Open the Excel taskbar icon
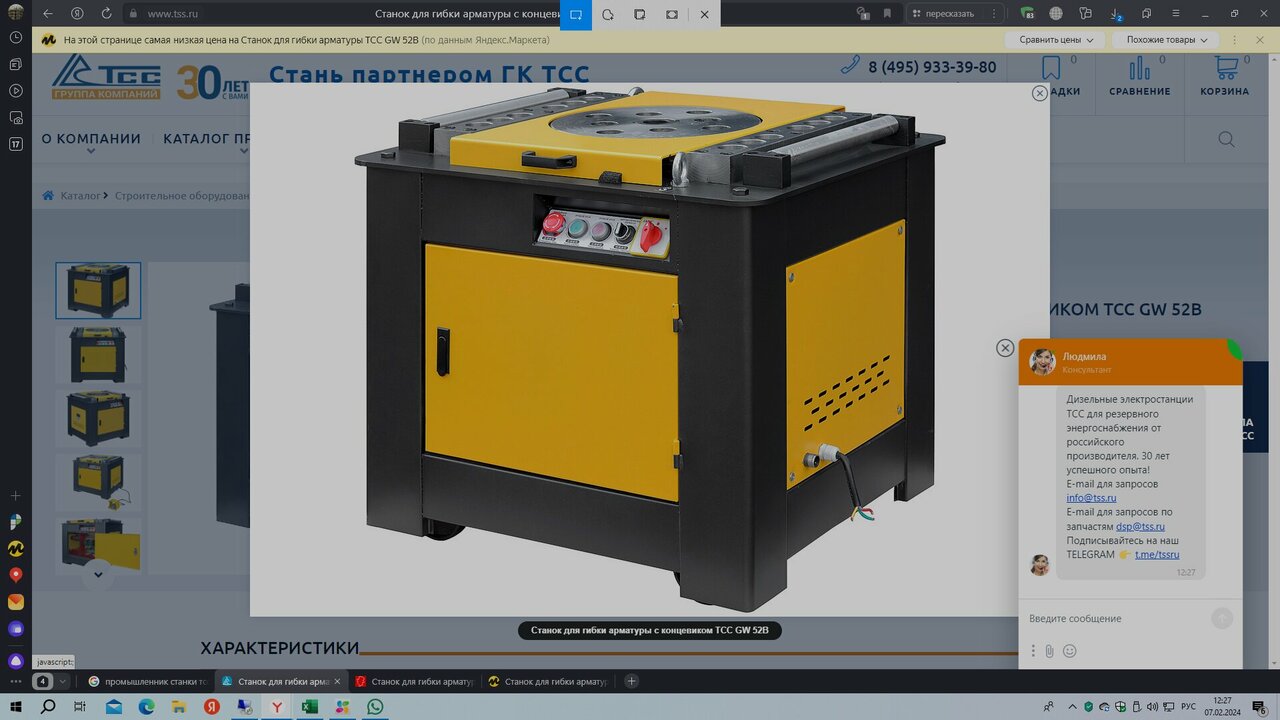Image resolution: width=1280 pixels, height=720 pixels. pyautogui.click(x=310, y=707)
